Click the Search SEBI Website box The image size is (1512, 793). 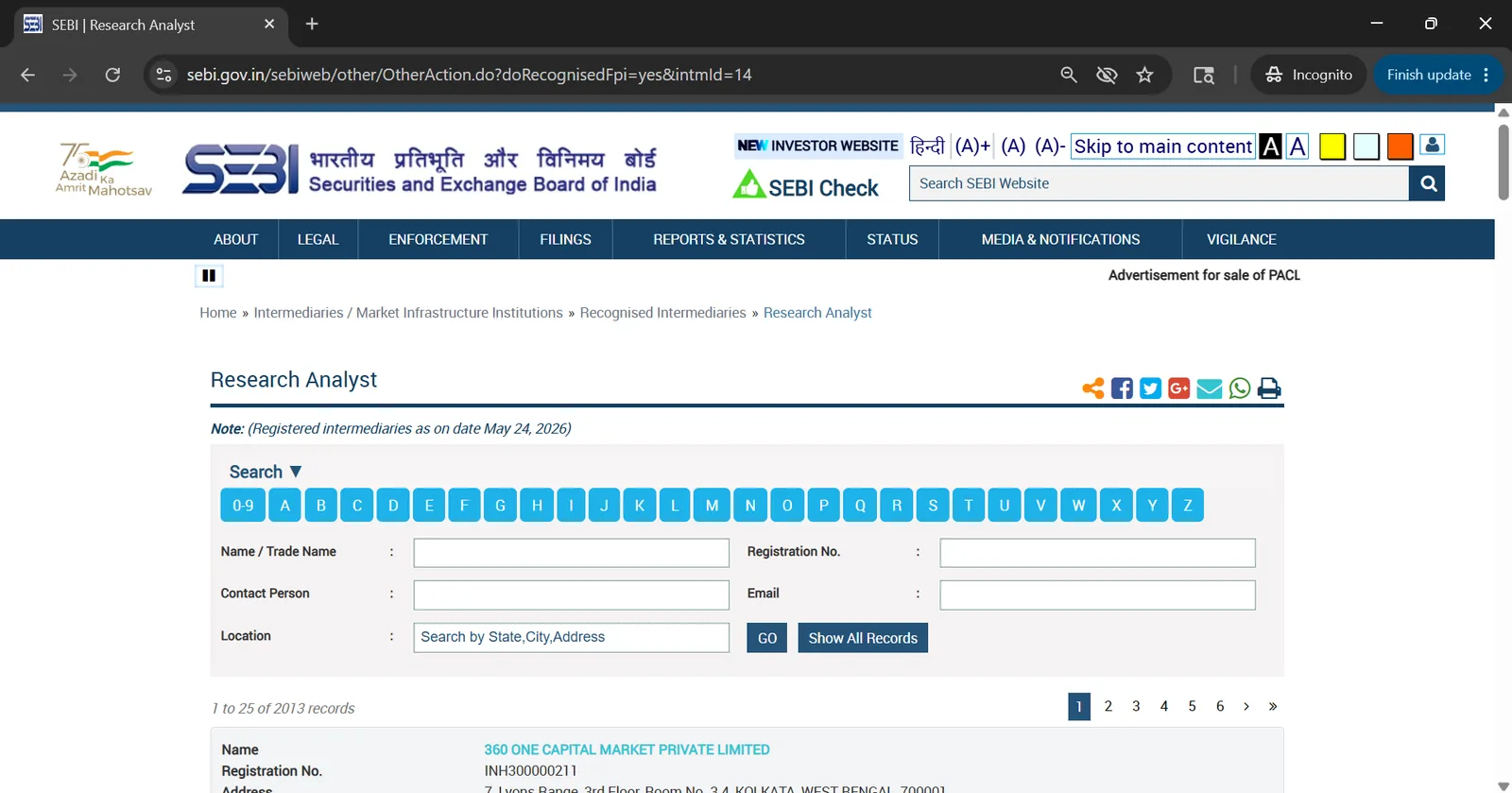(x=1159, y=183)
